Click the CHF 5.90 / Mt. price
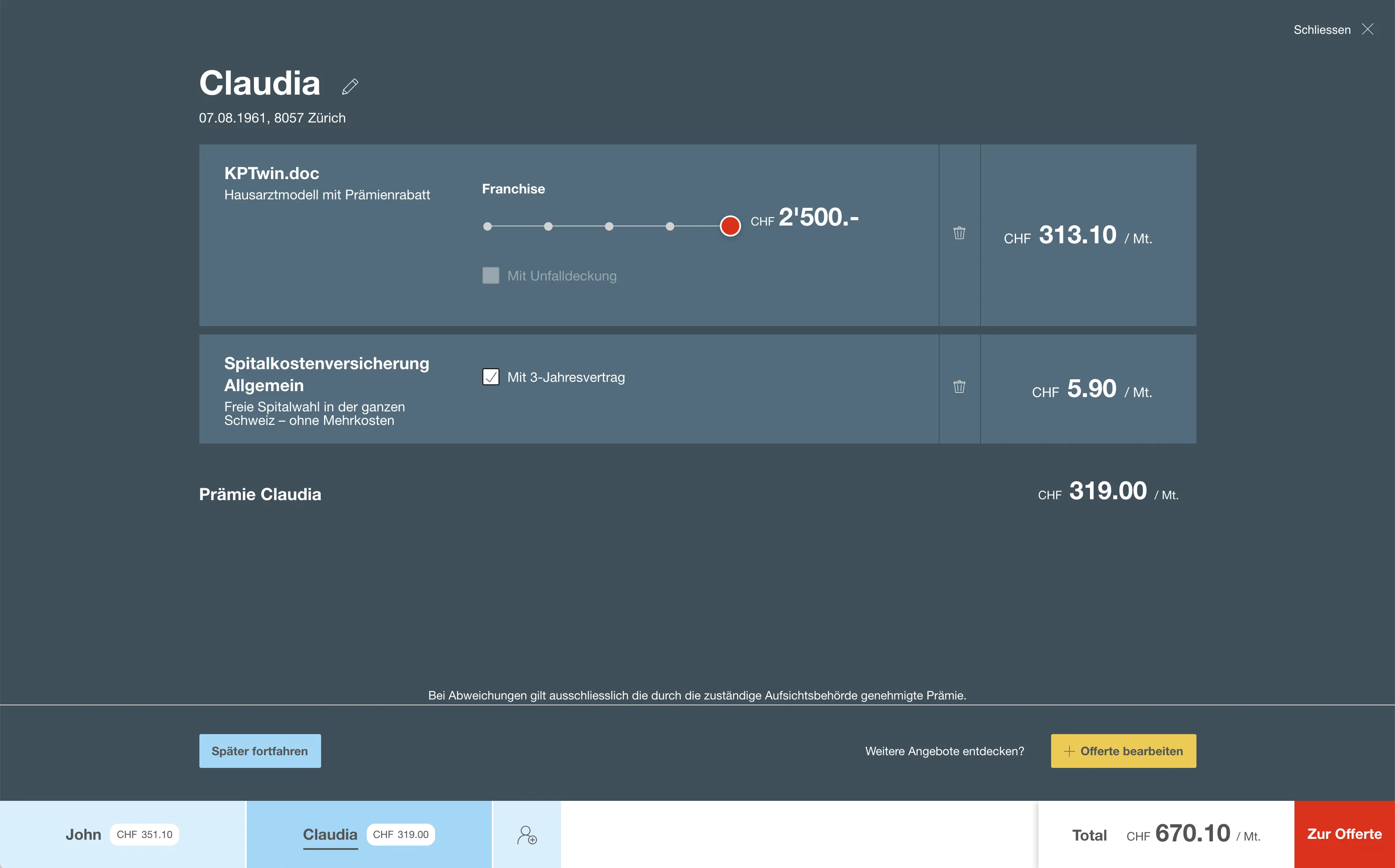 (1092, 389)
